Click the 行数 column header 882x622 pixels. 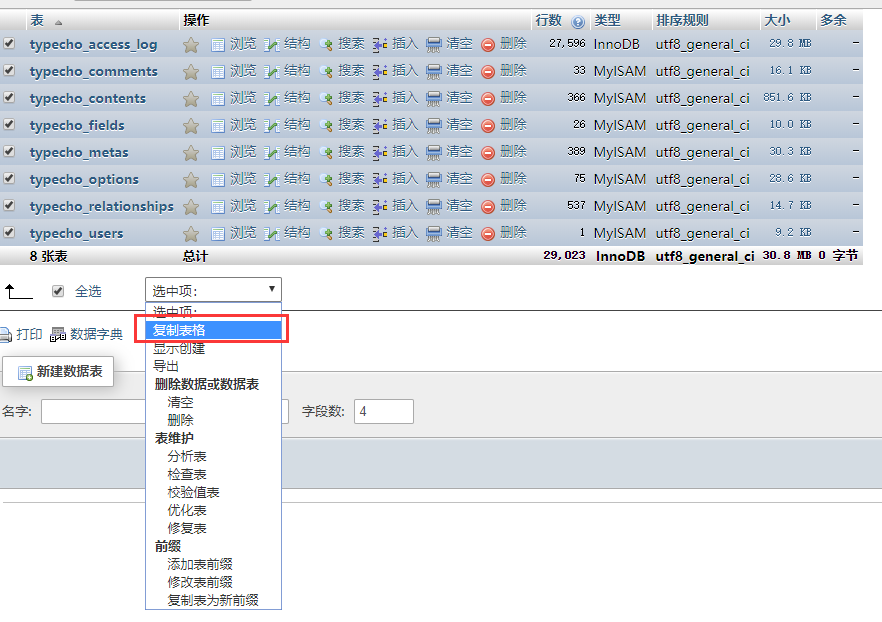(x=548, y=20)
